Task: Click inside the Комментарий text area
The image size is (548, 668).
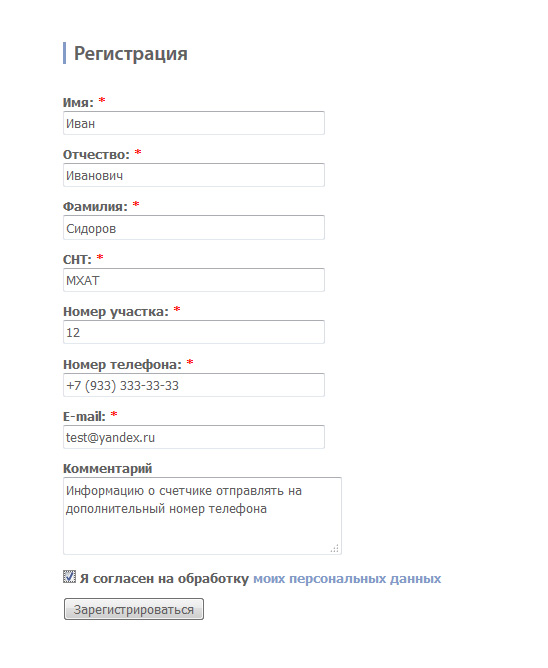Action: coord(202,516)
